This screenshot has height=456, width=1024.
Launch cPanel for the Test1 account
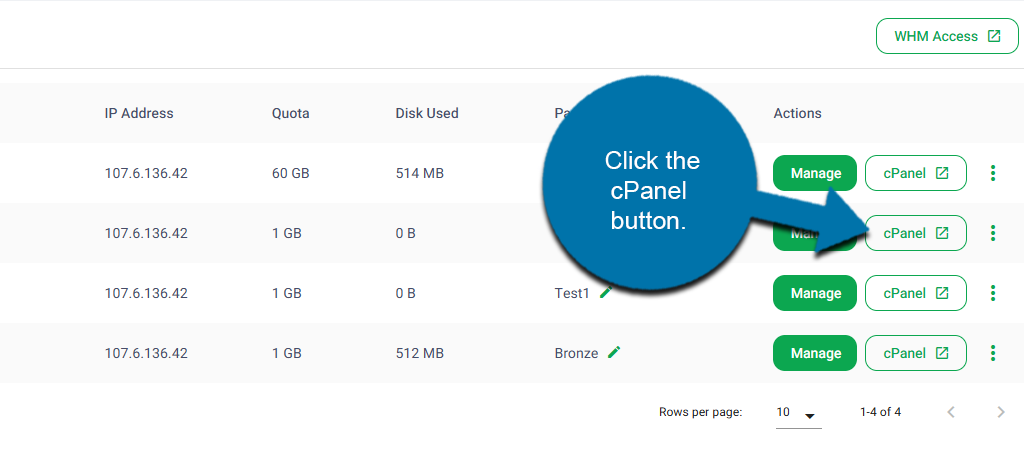tap(915, 293)
